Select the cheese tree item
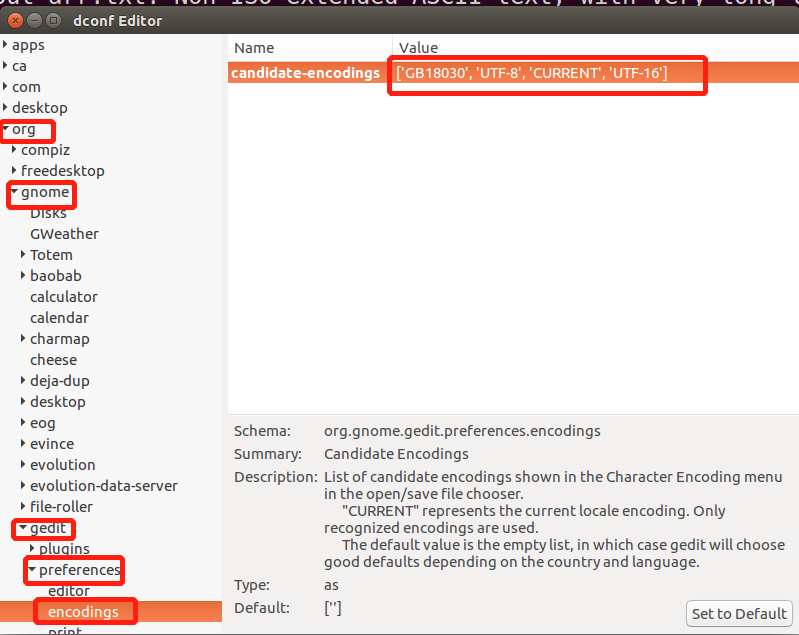 click(x=54, y=360)
